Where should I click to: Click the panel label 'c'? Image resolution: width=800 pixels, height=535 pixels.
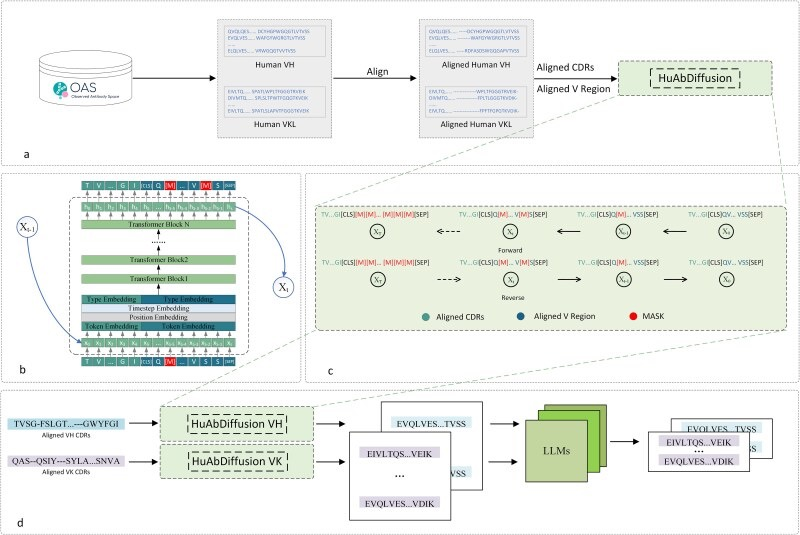(x=330, y=371)
